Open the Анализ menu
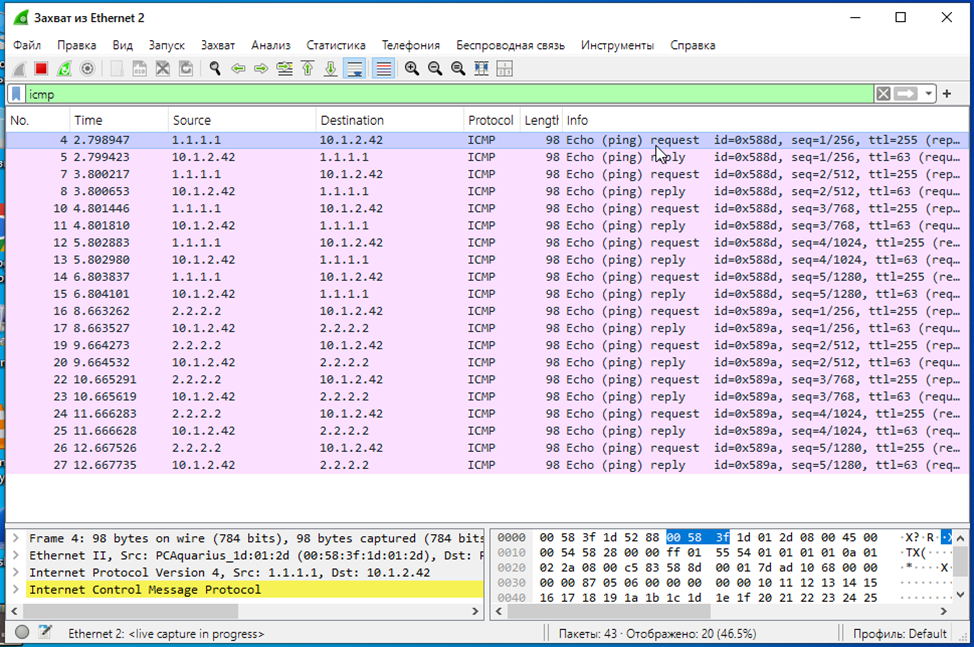The width and height of the screenshot is (974, 647). 270,45
